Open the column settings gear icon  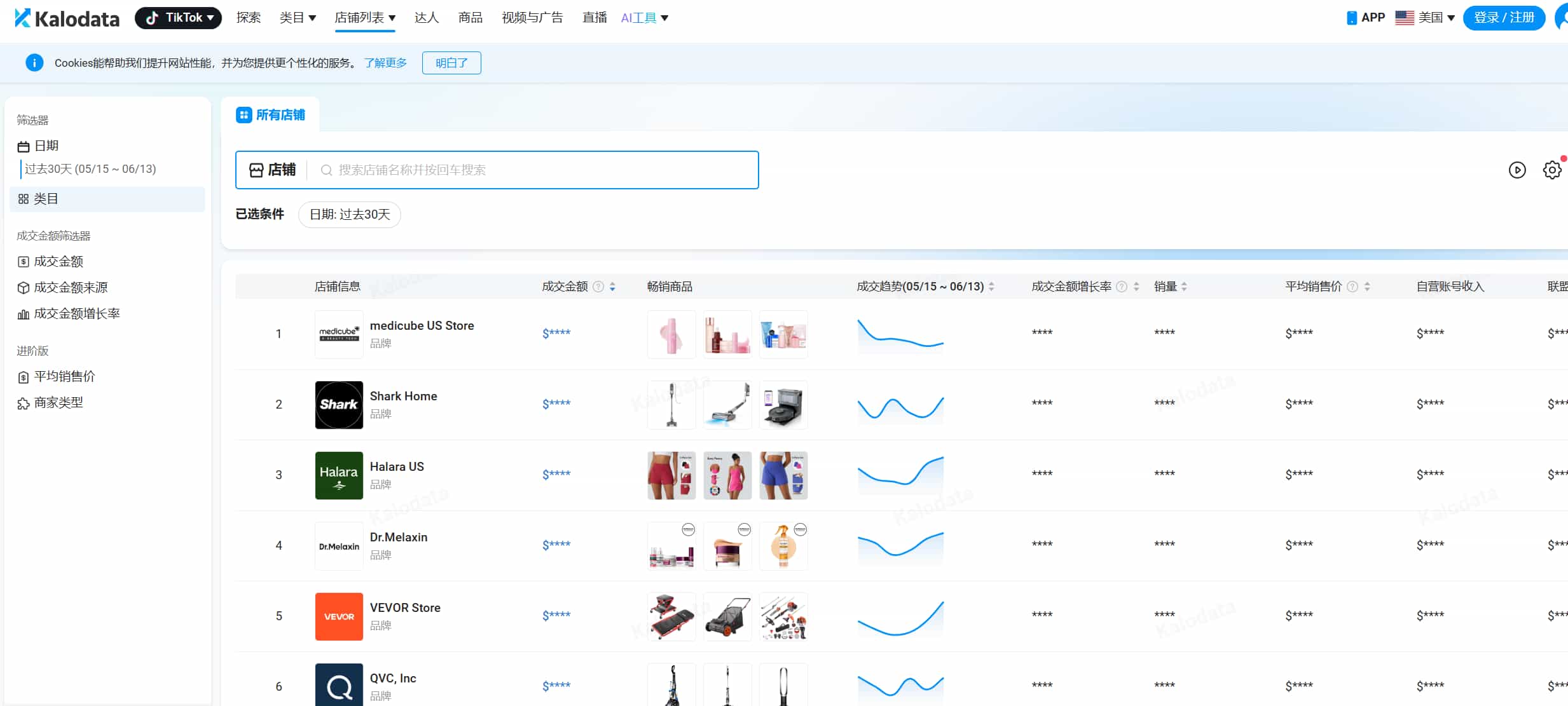pyautogui.click(x=1552, y=170)
